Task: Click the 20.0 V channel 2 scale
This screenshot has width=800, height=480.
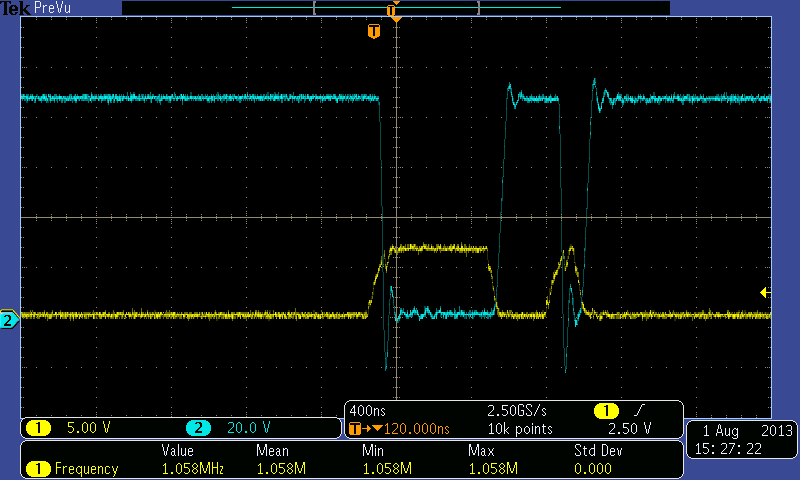Action: click(x=248, y=427)
